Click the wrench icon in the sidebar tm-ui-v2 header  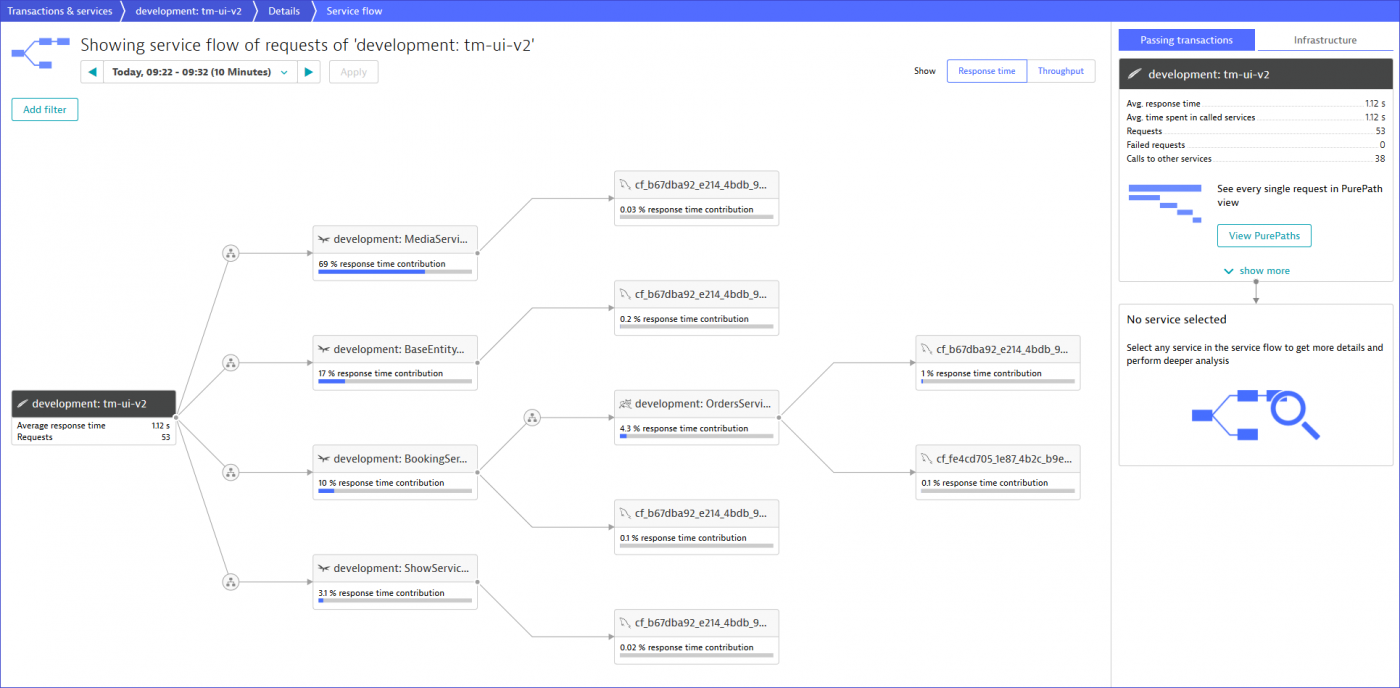pyautogui.click(x=1136, y=73)
